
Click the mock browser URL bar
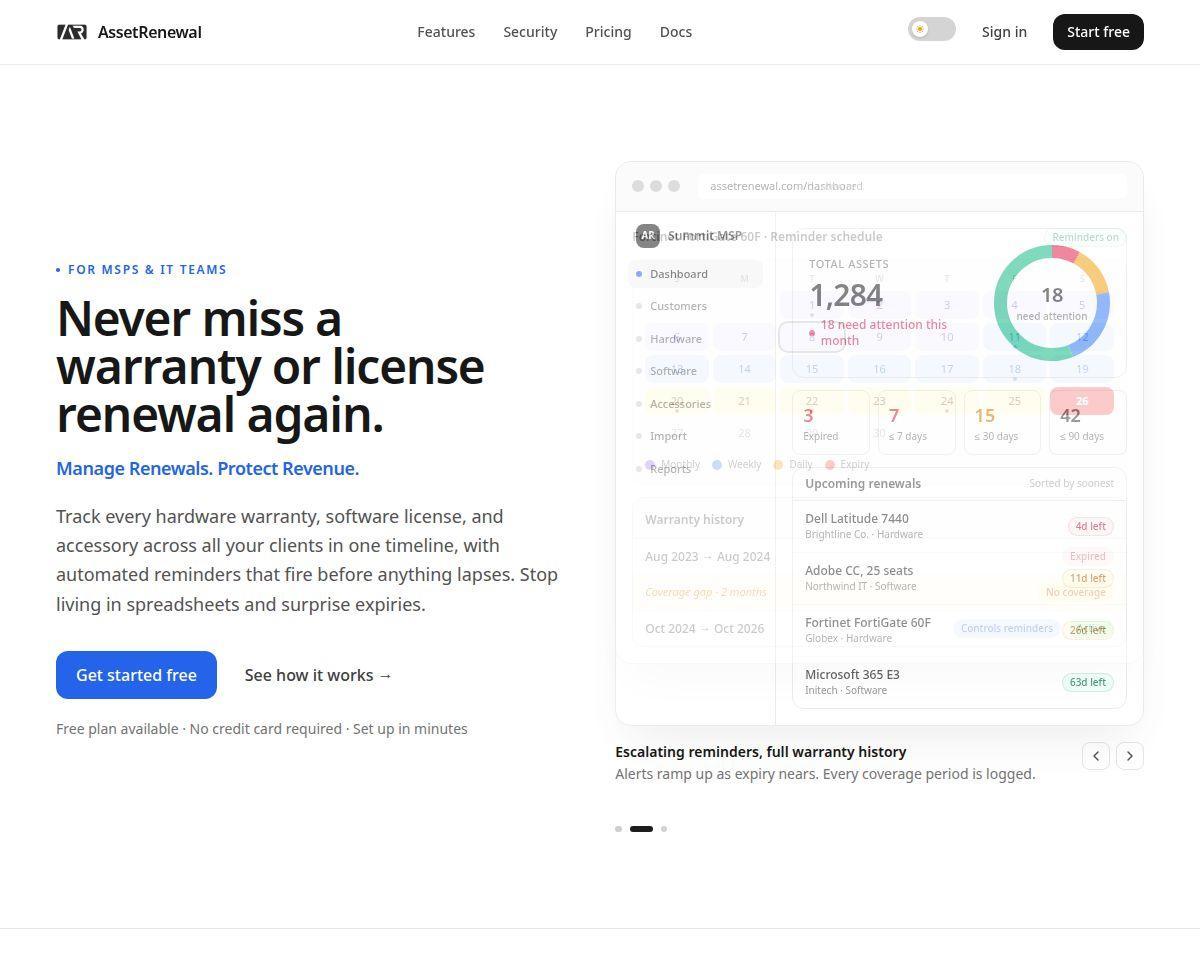pos(913,186)
